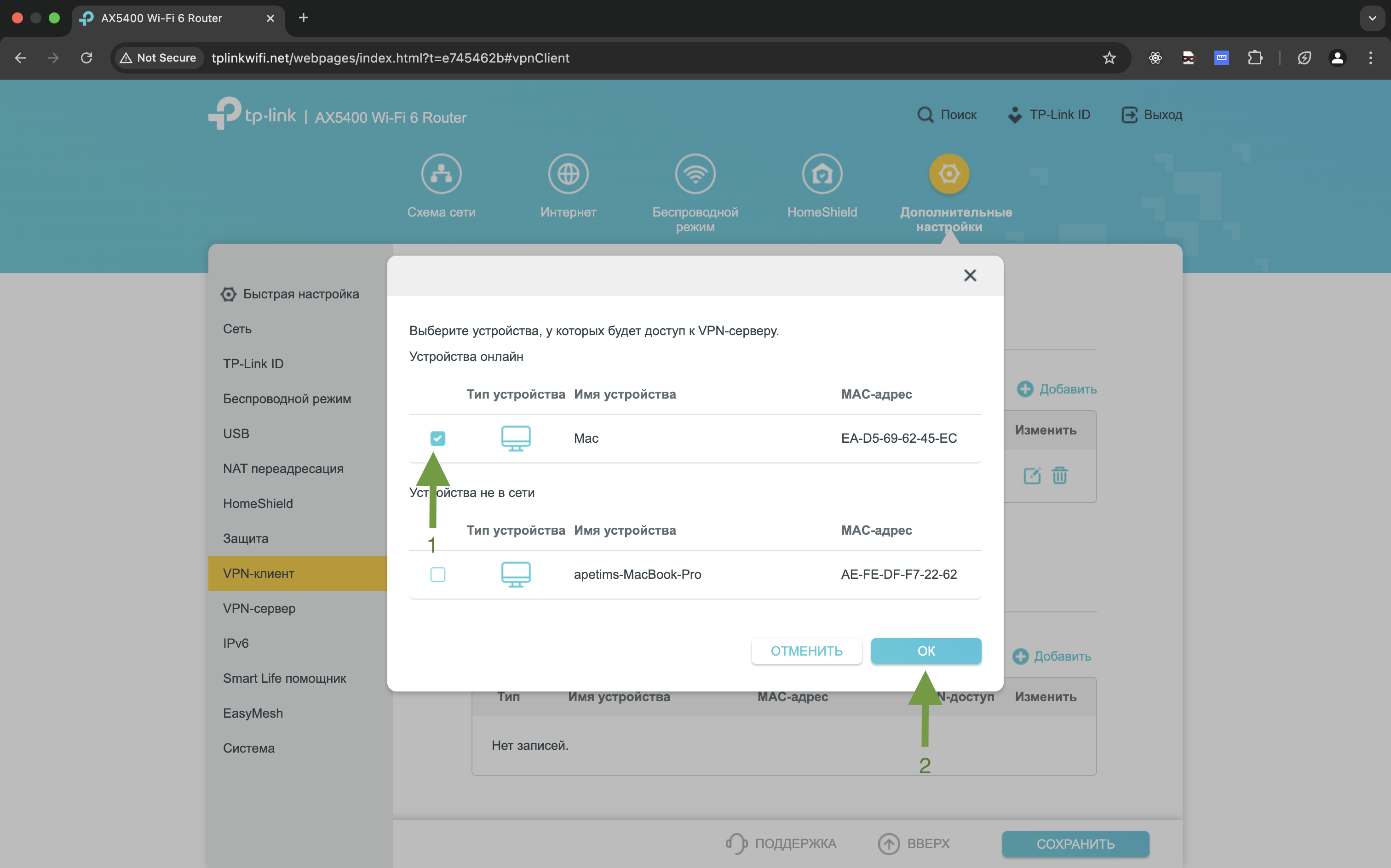Click the Дополнительные настройки gear icon
Image resolution: width=1391 pixels, height=868 pixels.
tap(949, 174)
